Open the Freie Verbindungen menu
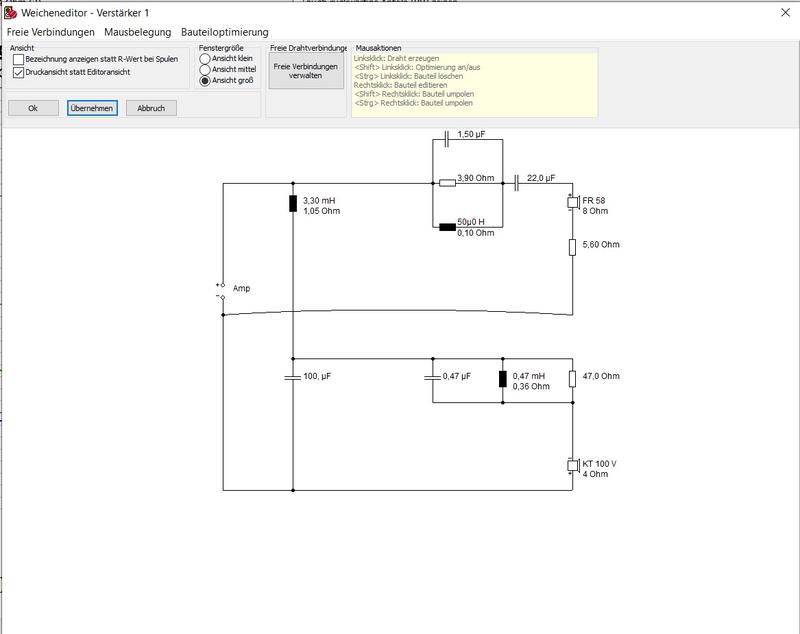Image resolution: width=800 pixels, height=634 pixels. click(x=51, y=32)
